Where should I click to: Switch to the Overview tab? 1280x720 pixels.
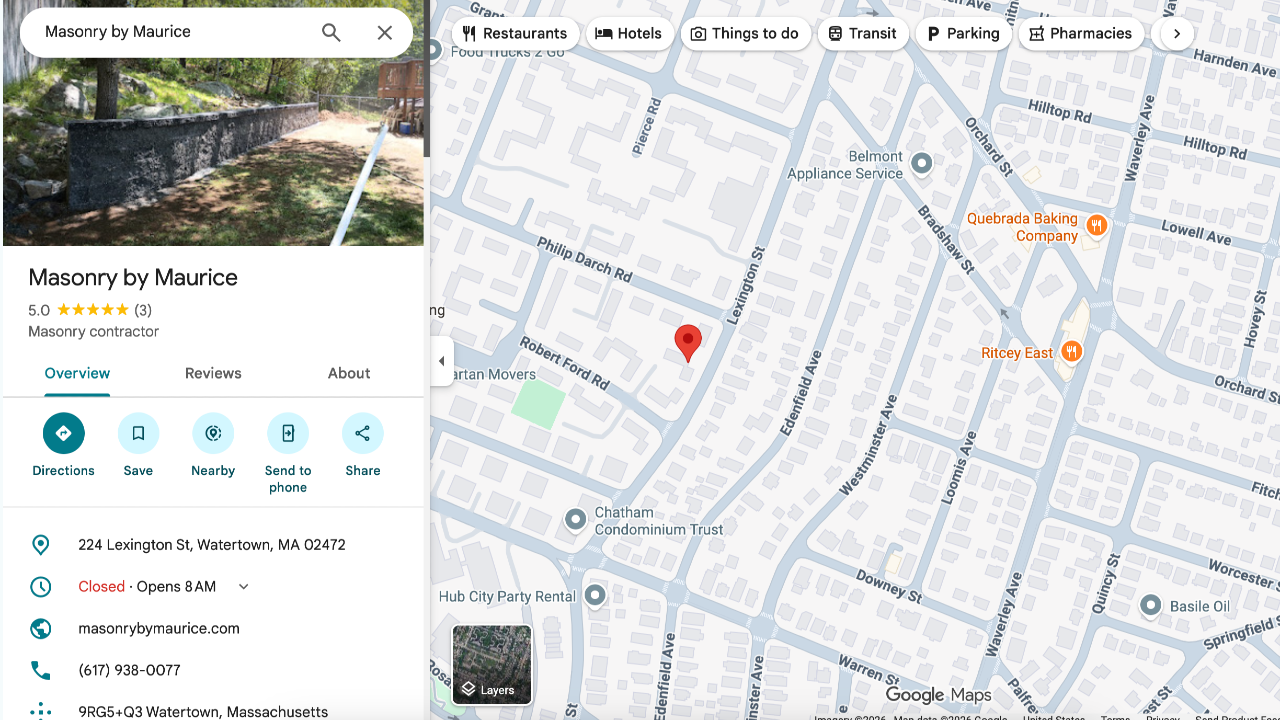pos(77,374)
